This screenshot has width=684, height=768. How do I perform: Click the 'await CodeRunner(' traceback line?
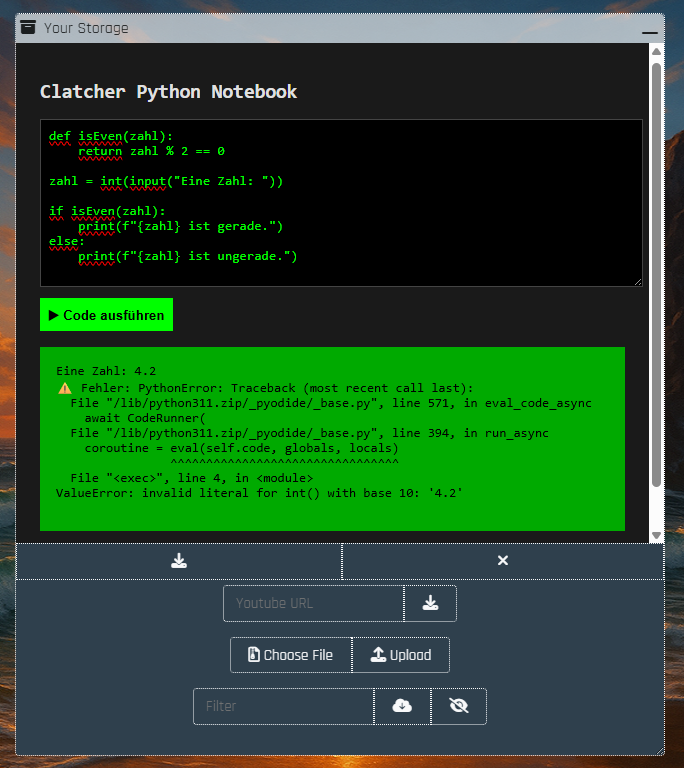[145, 418]
